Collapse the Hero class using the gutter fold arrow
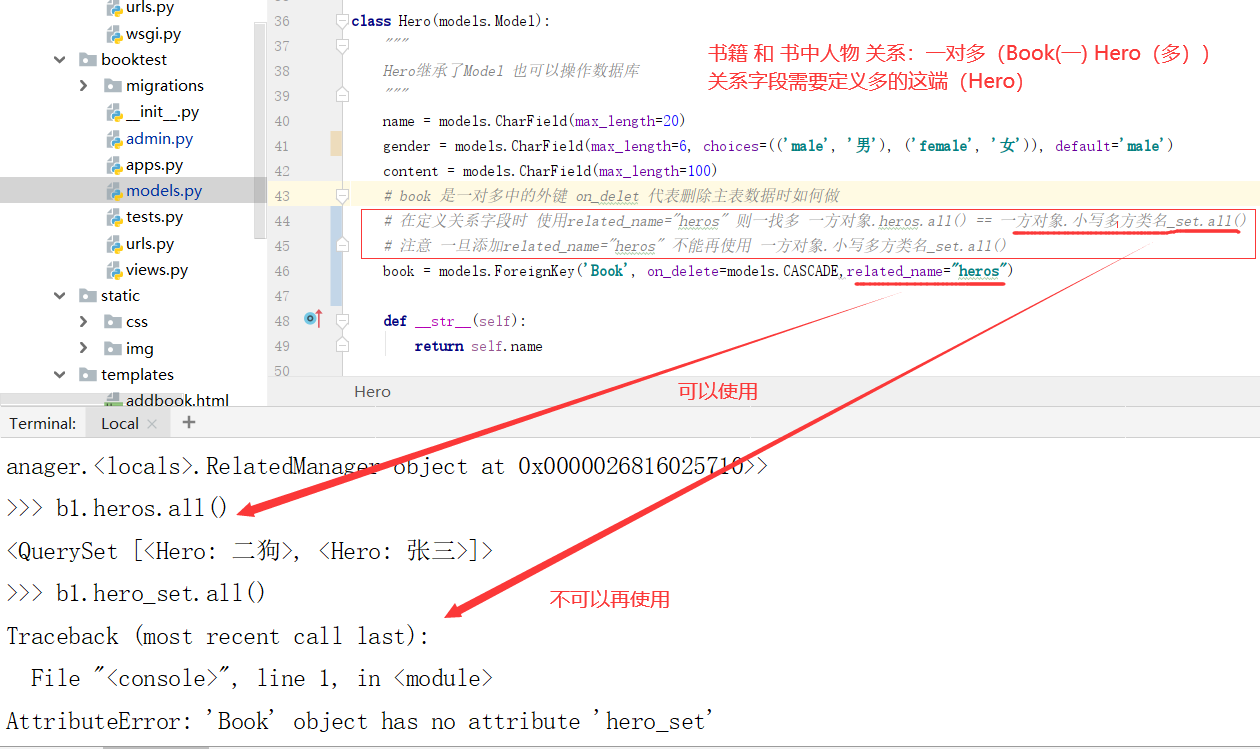This screenshot has height=749, width=1260. [x=342, y=20]
